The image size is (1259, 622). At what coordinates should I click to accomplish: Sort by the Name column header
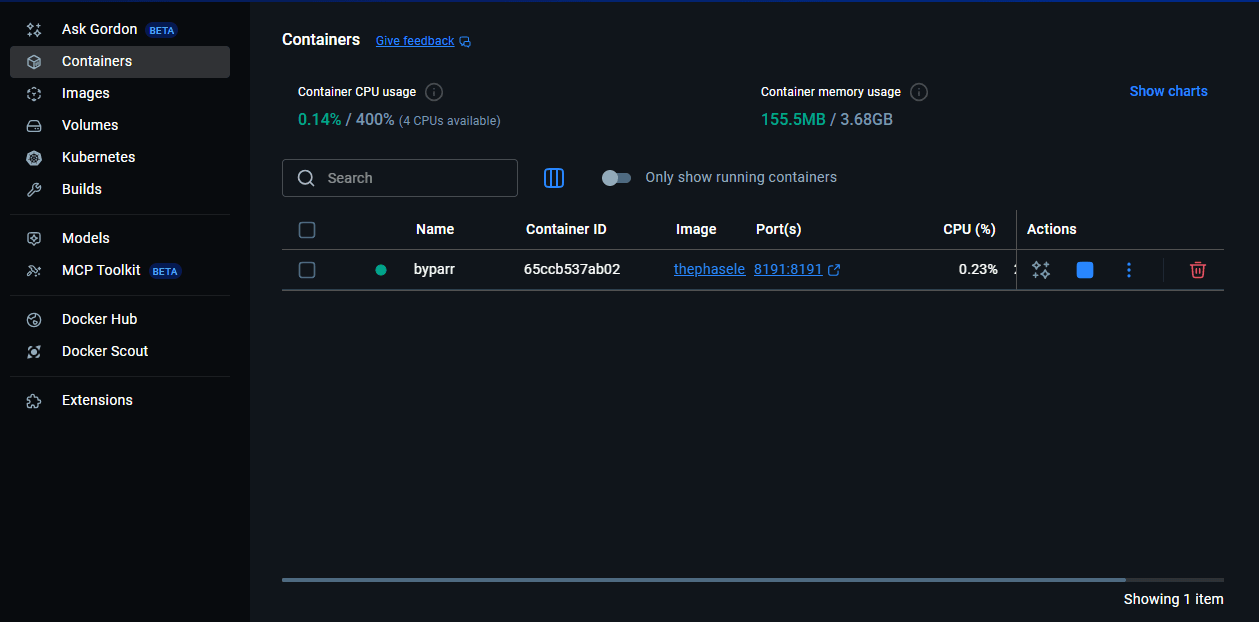[x=435, y=229]
